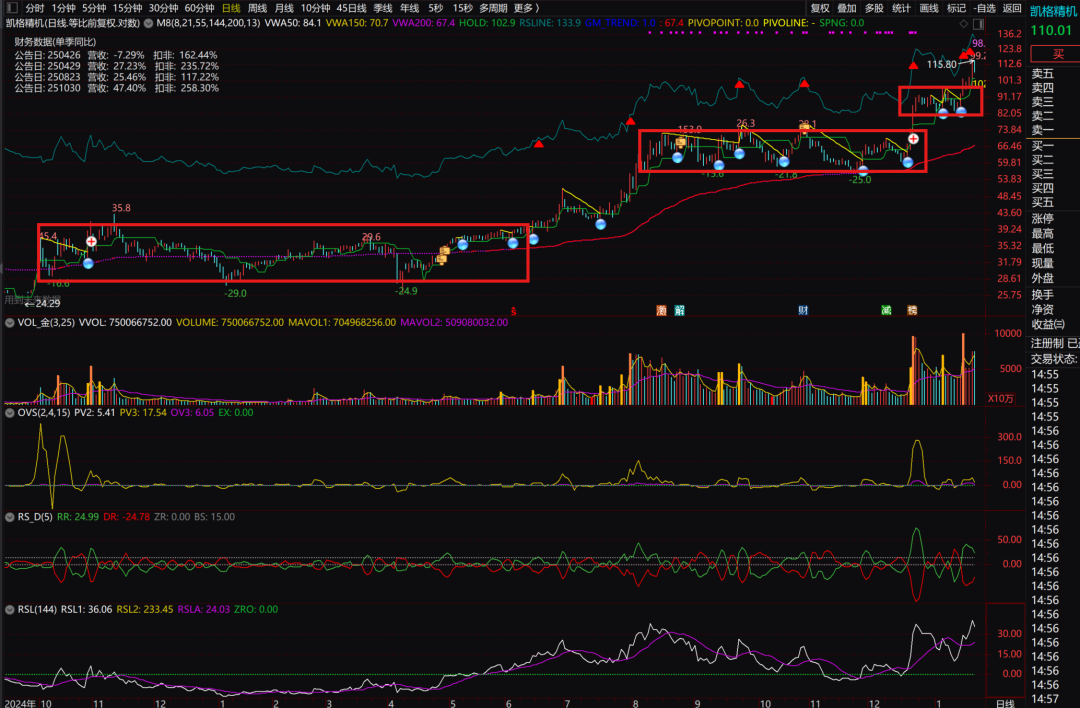The height and width of the screenshot is (708, 1080).
Task: Switch to 1分钟 period
Action: pyautogui.click(x=63, y=8)
